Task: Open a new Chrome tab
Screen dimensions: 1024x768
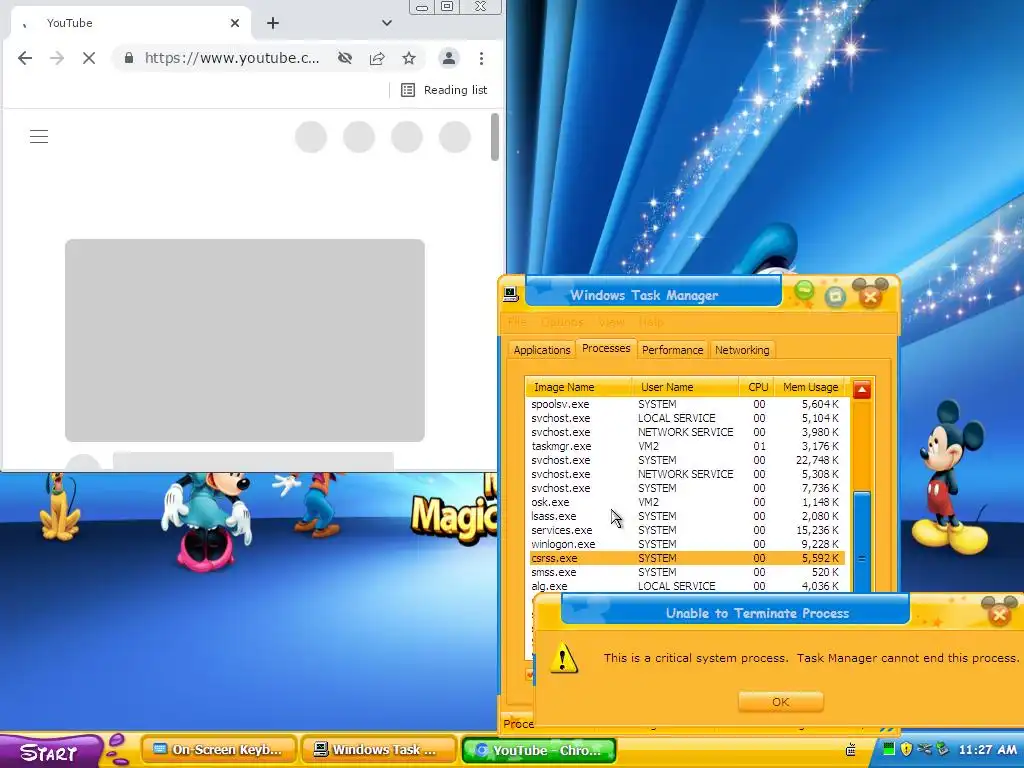Action: tap(273, 23)
